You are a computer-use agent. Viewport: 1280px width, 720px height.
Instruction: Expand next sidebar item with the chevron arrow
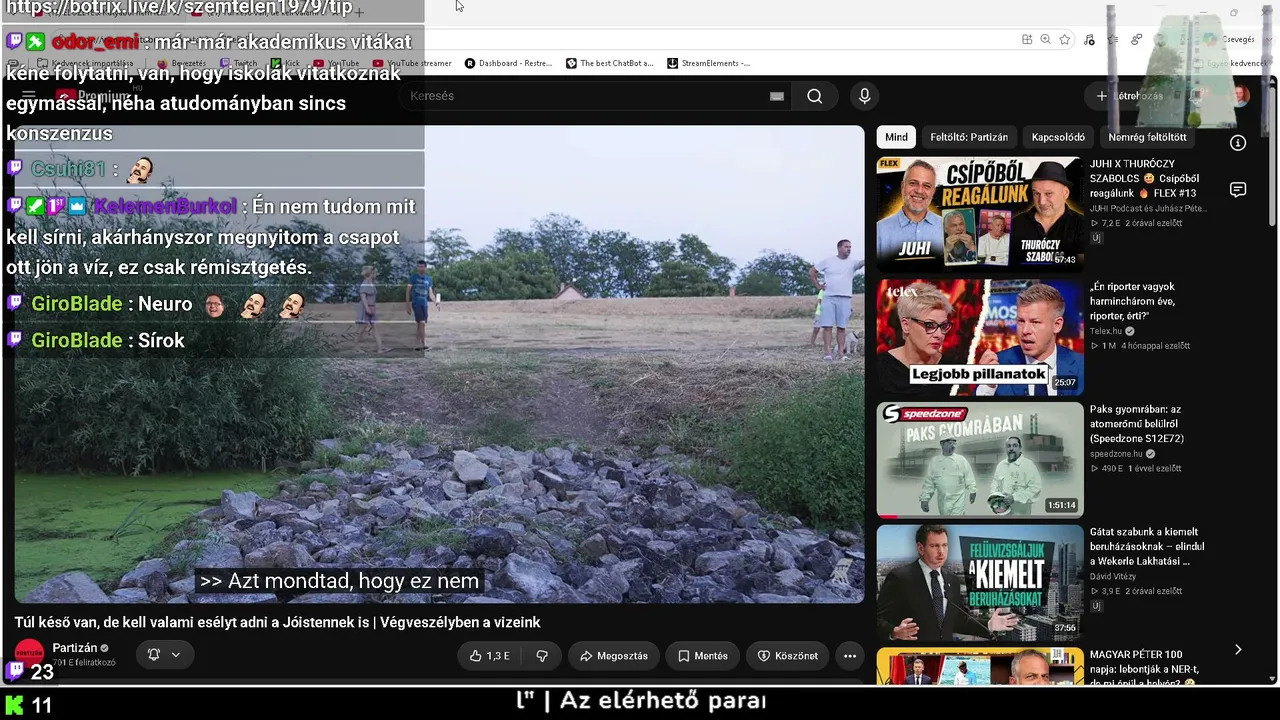pos(1238,650)
